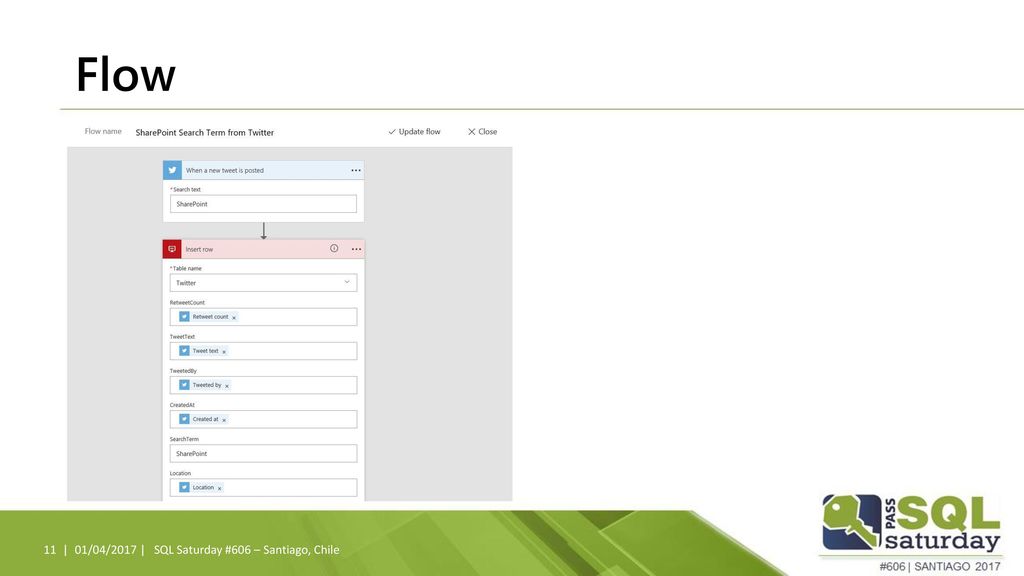Click the Twitter icon on the trigger card

click(x=172, y=170)
